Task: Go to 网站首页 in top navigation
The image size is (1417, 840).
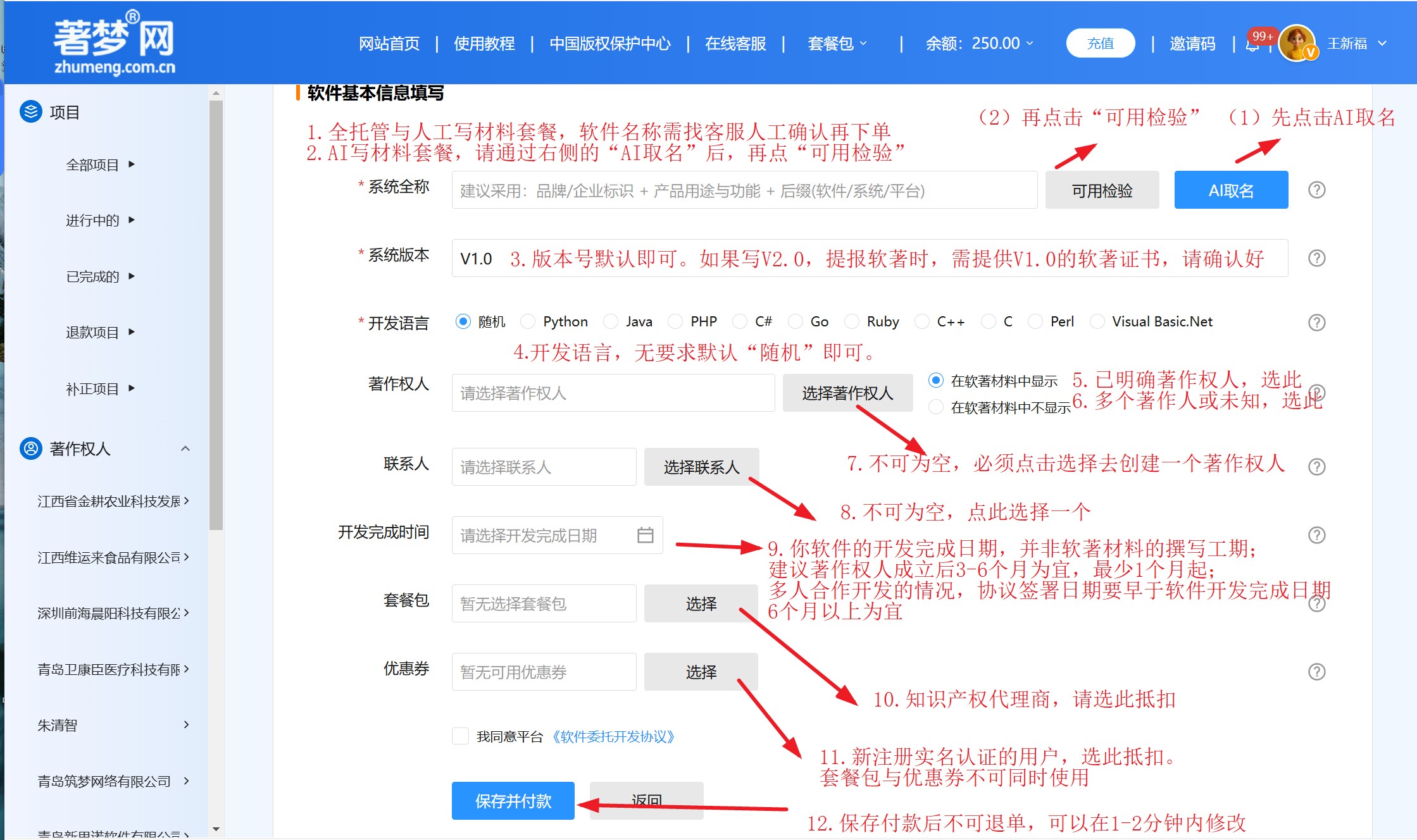Action: [389, 44]
